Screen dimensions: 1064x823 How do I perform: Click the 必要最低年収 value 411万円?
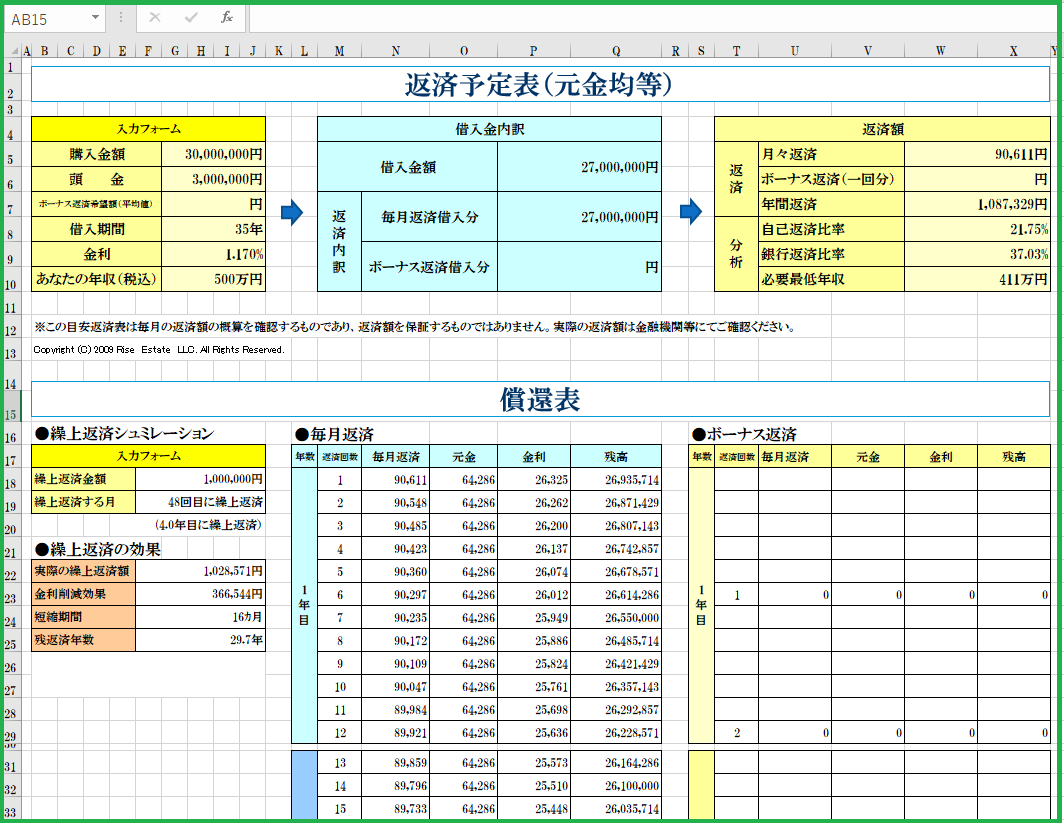pos(978,279)
